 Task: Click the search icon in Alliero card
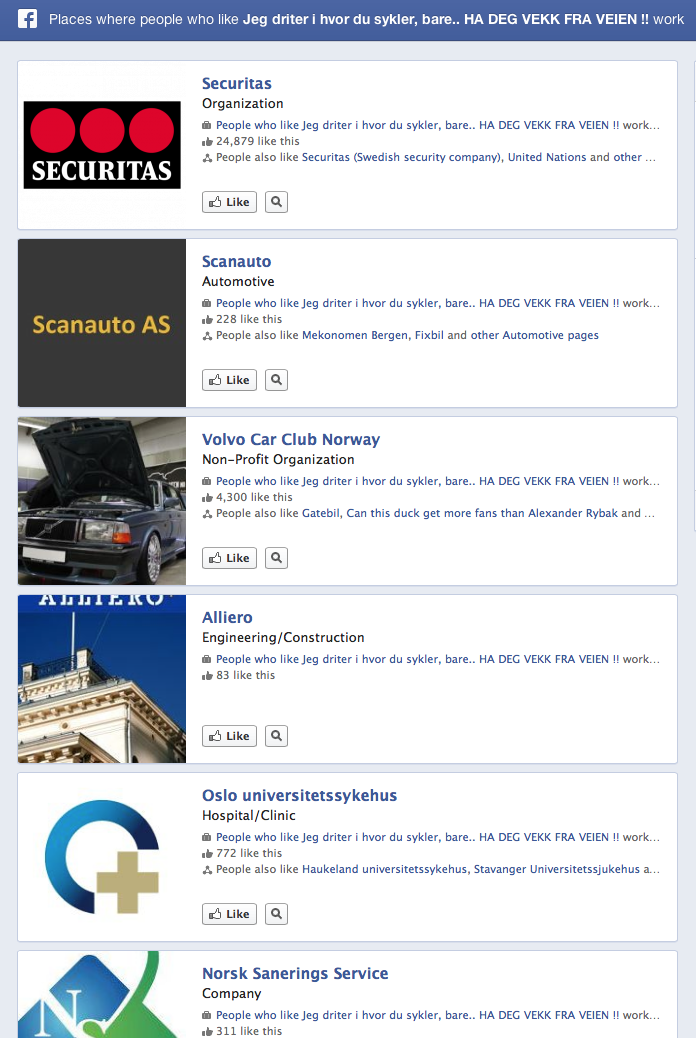click(x=276, y=736)
